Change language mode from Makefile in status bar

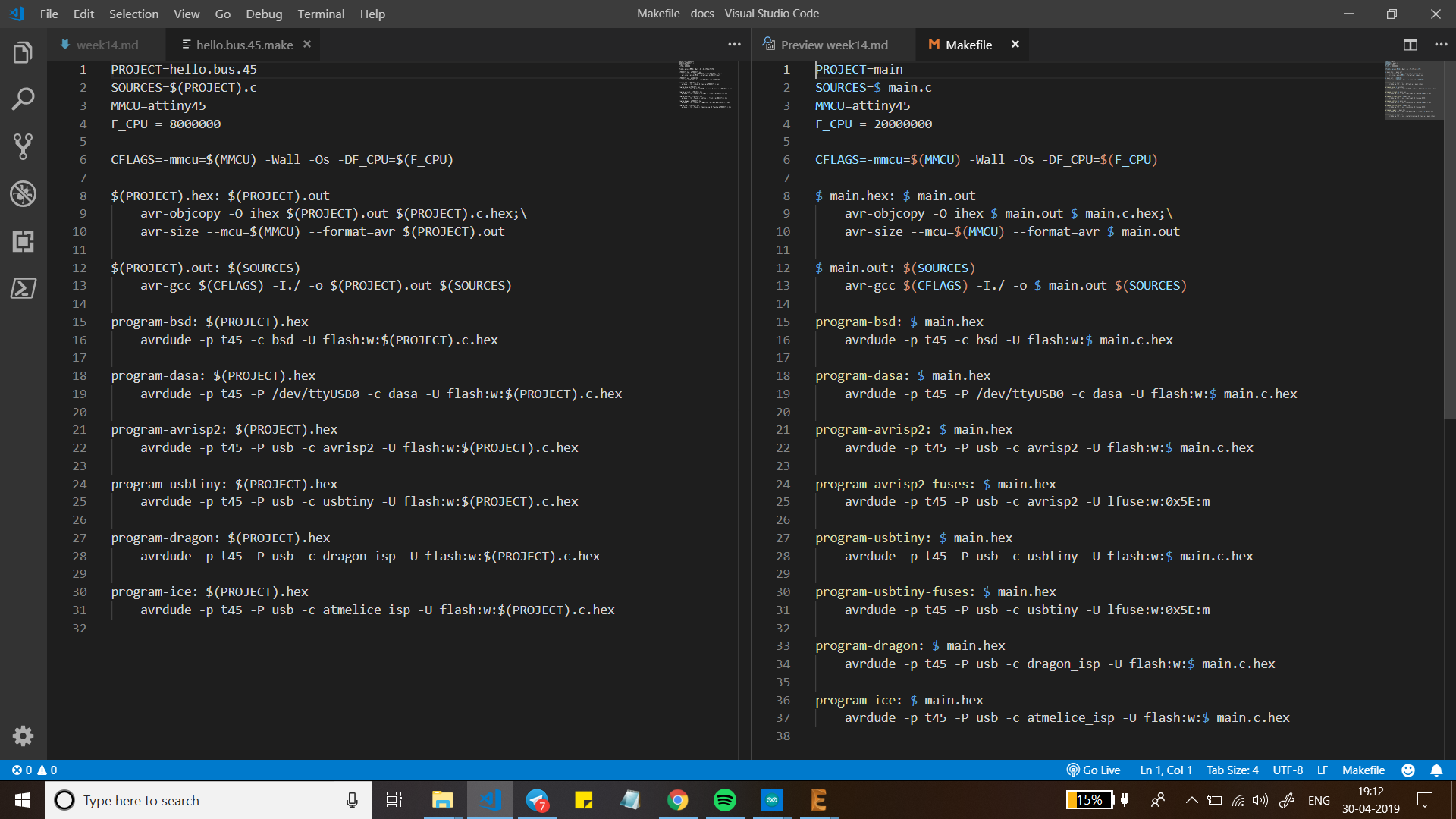(x=1363, y=770)
